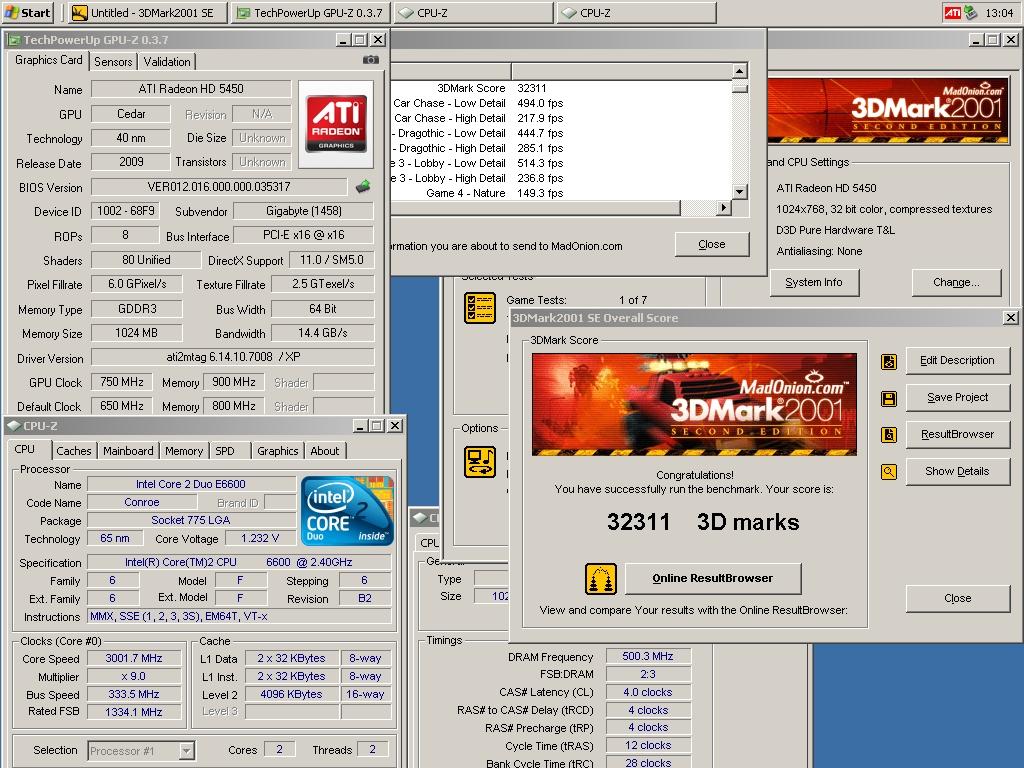The image size is (1024, 768).
Task: Click the GPU Name field ATI Radeon HD 5450
Action: [x=191, y=89]
